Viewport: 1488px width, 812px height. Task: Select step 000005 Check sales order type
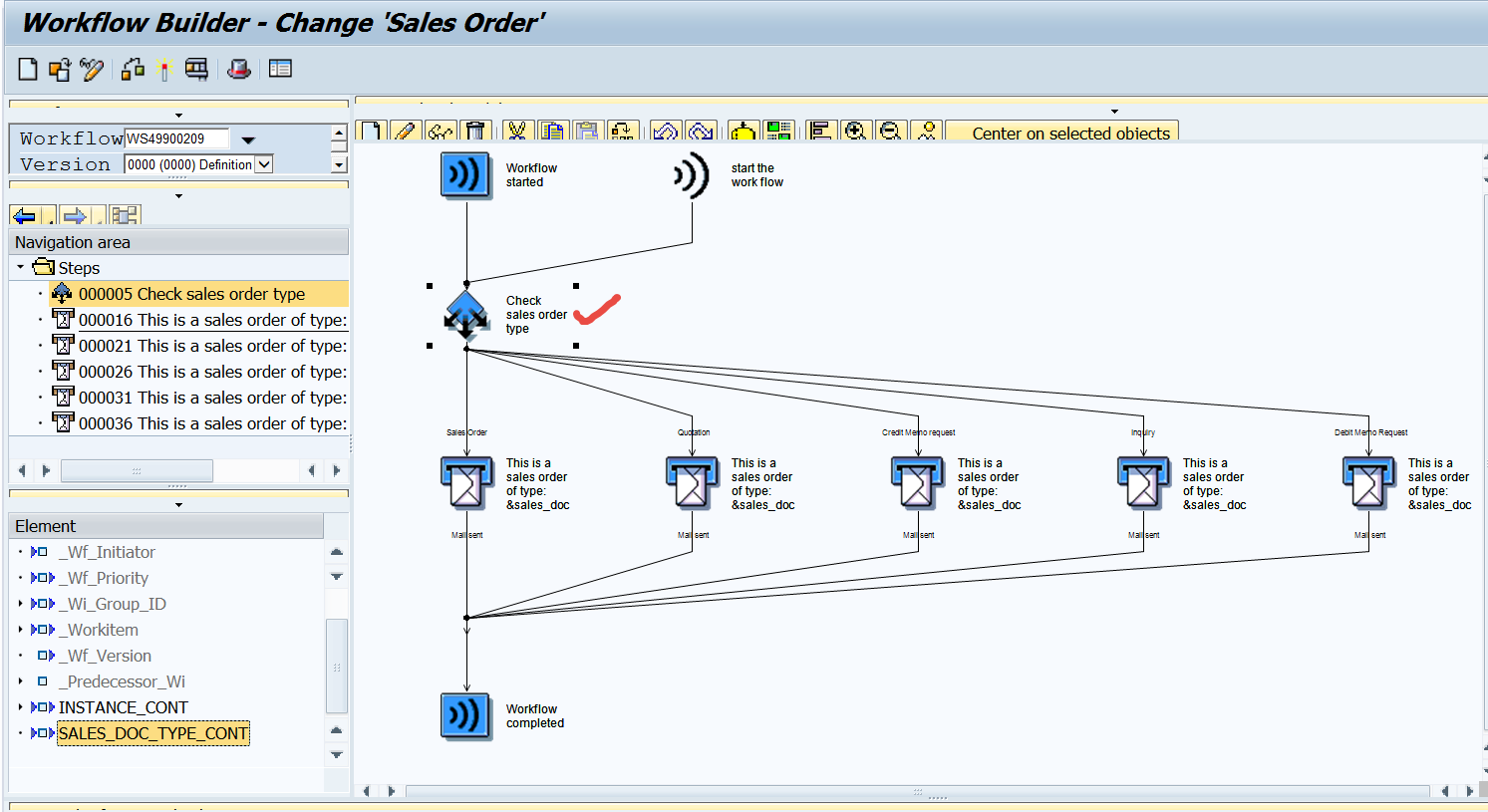[191, 294]
